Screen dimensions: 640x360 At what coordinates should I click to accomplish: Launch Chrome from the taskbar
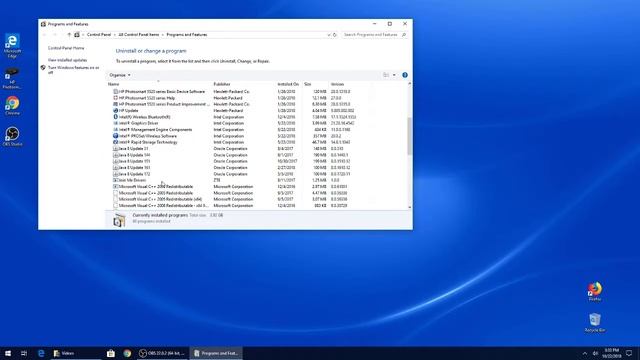coord(127,353)
